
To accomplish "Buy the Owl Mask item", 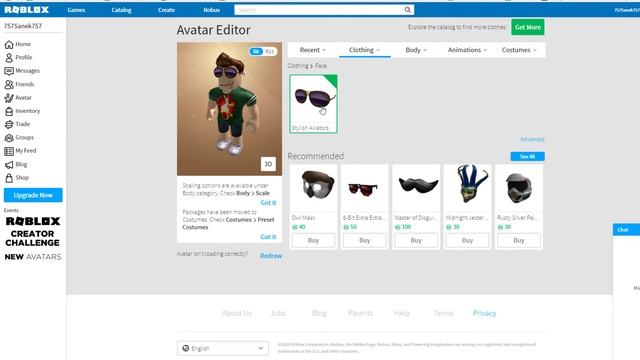I will point(313,240).
